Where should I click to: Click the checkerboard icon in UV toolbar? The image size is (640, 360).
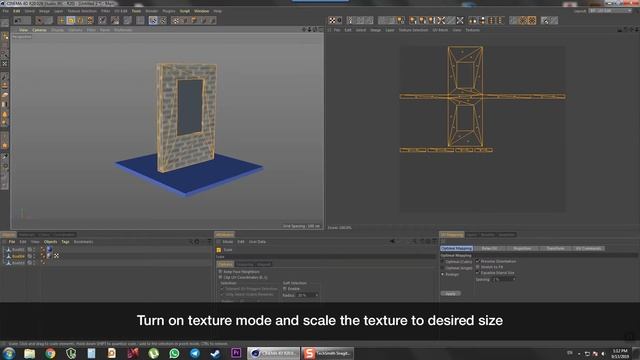[332, 20]
